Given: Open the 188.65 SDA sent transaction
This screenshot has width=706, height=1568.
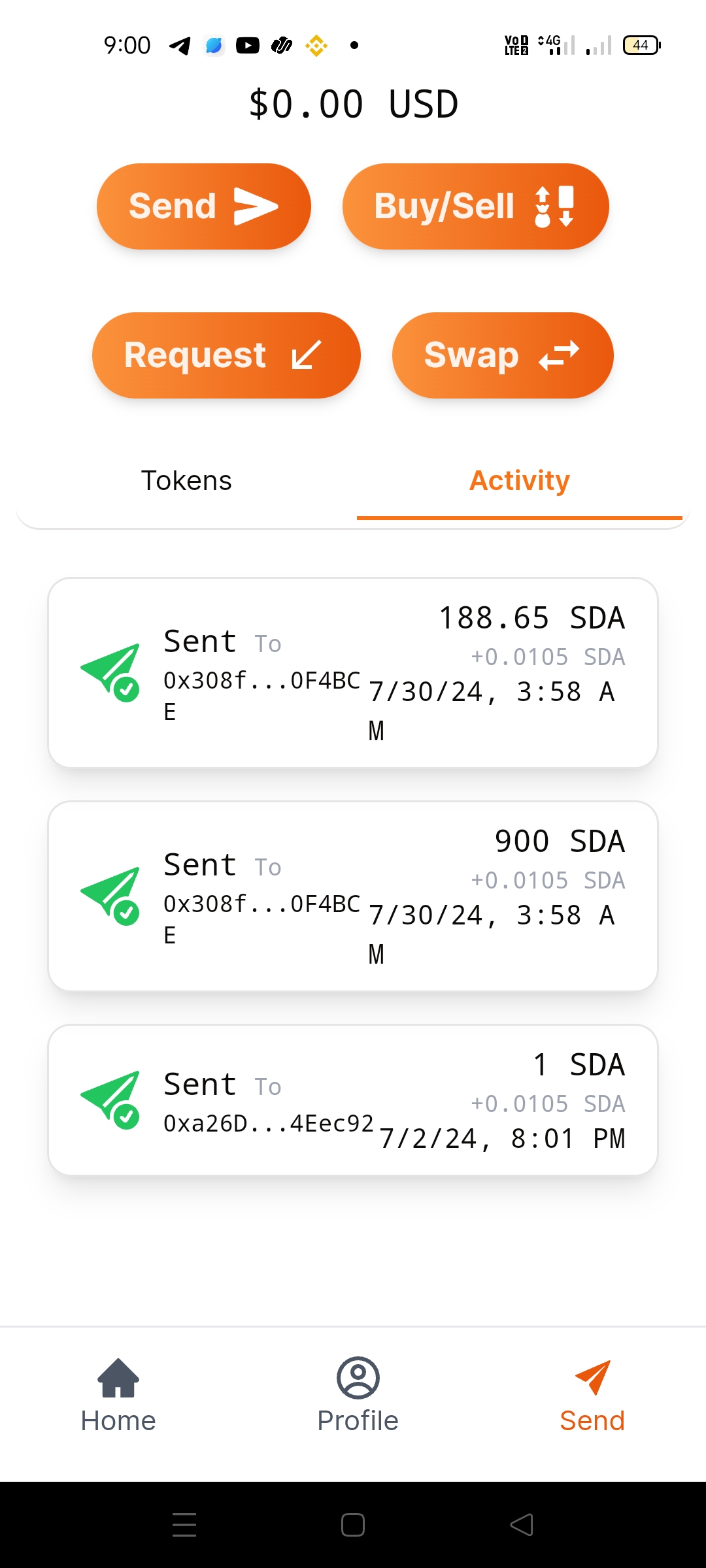Looking at the screenshot, I should pos(353,673).
